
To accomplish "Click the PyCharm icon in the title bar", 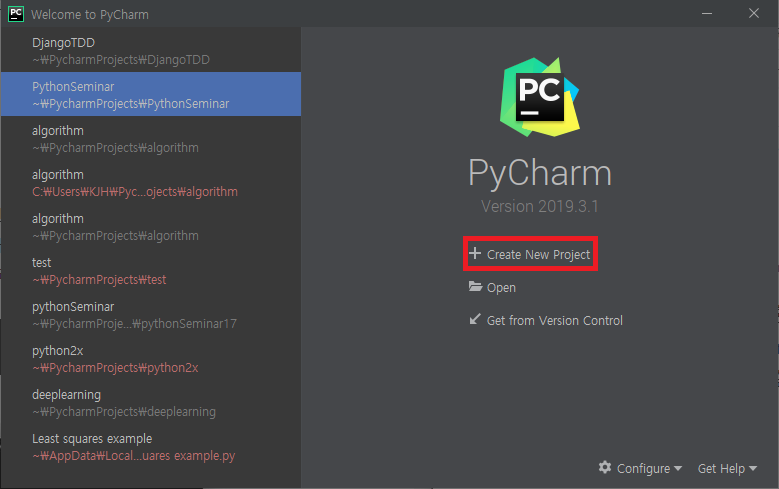I will click(16, 14).
